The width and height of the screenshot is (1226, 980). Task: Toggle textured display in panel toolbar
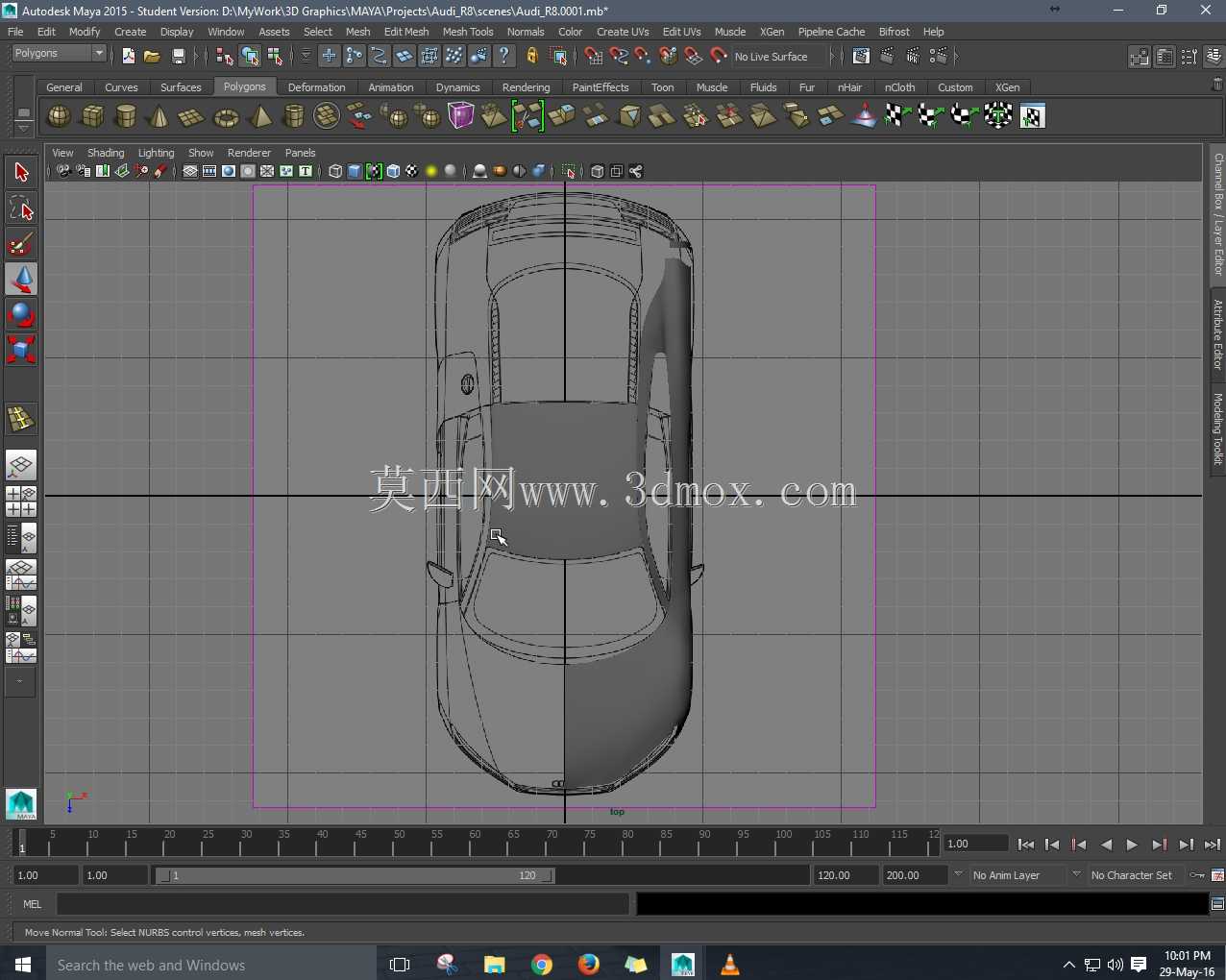click(x=412, y=172)
